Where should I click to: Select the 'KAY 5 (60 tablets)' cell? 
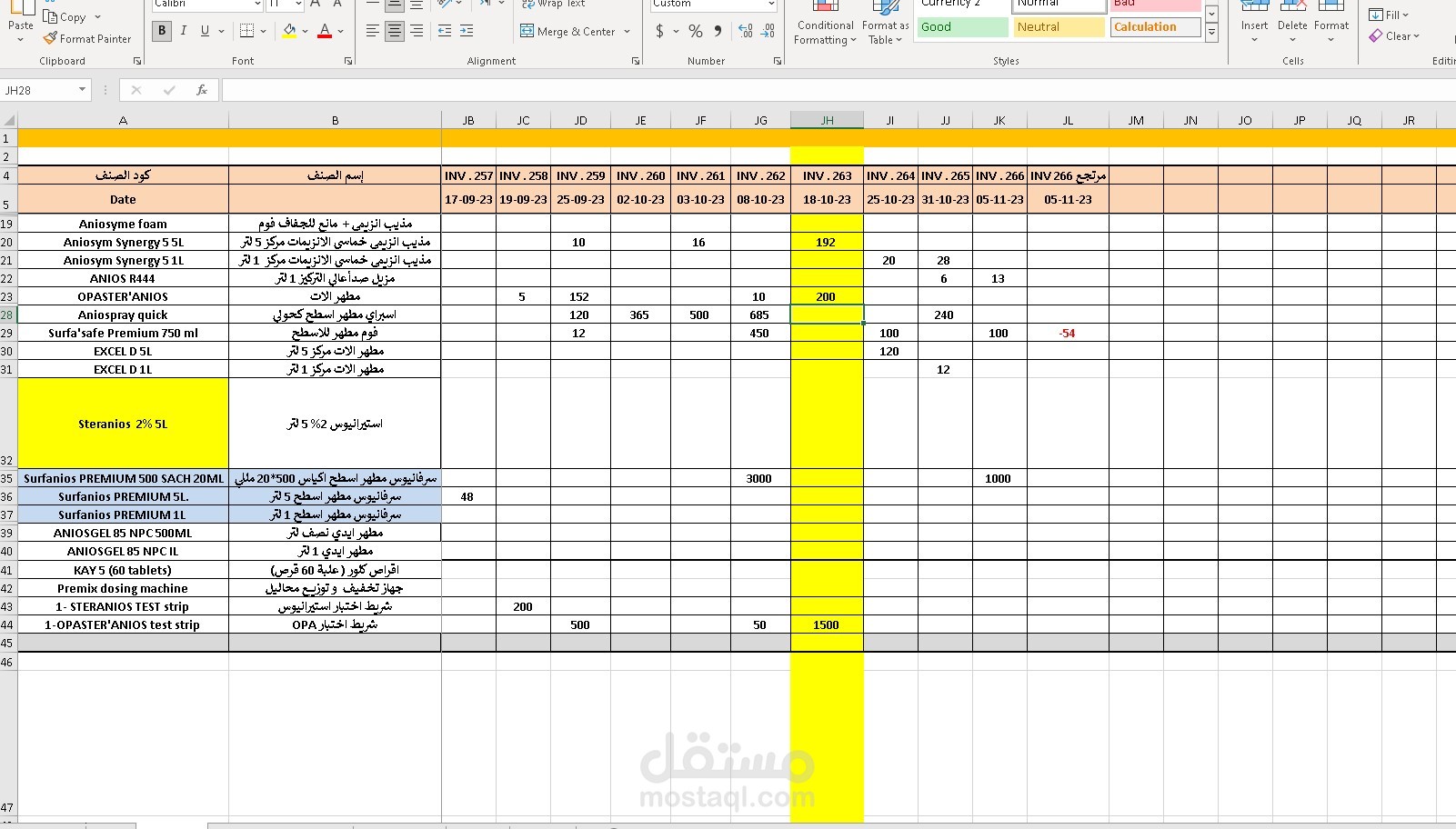(x=123, y=570)
